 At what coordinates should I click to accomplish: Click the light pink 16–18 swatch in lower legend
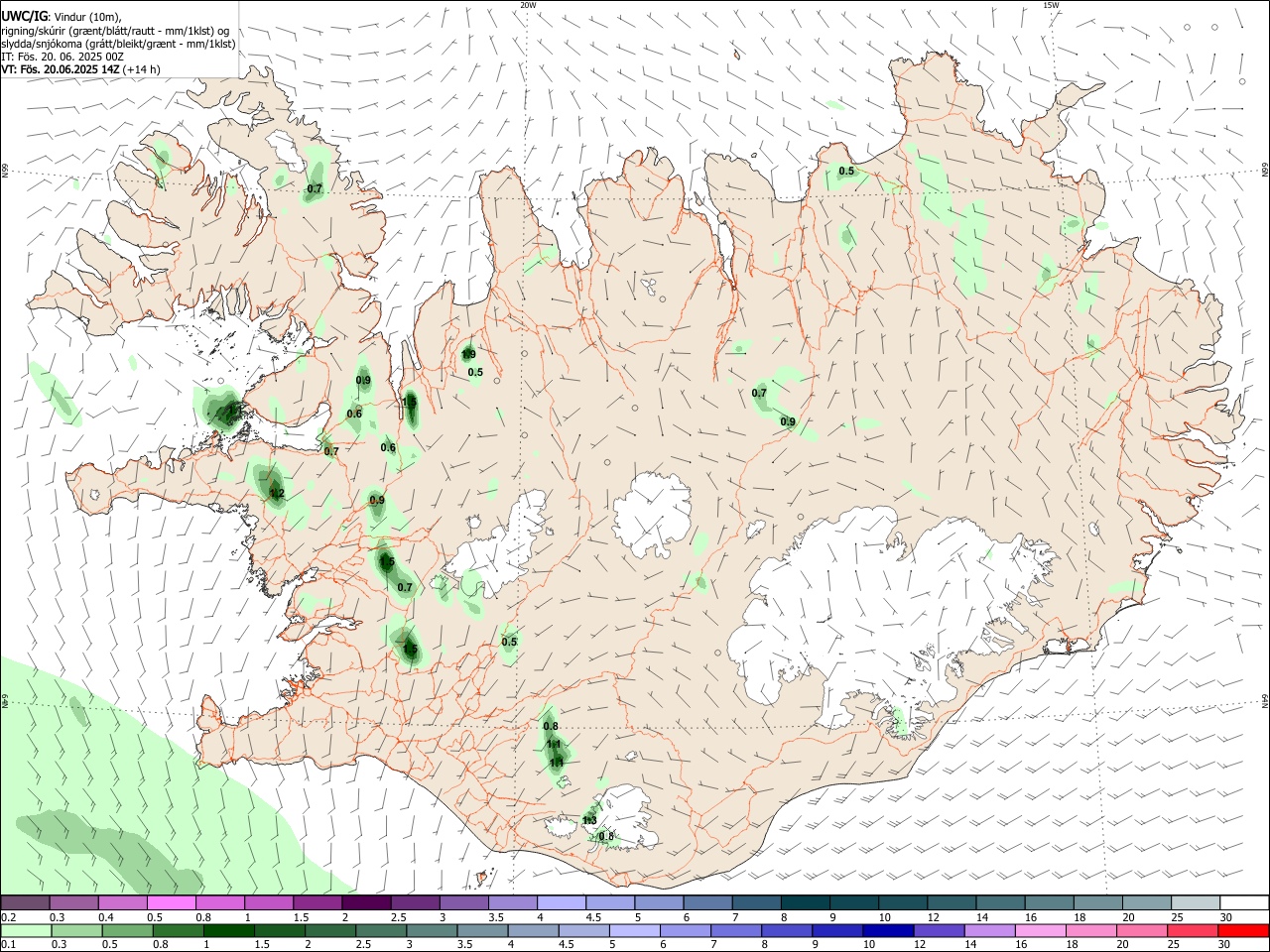(x=1041, y=930)
